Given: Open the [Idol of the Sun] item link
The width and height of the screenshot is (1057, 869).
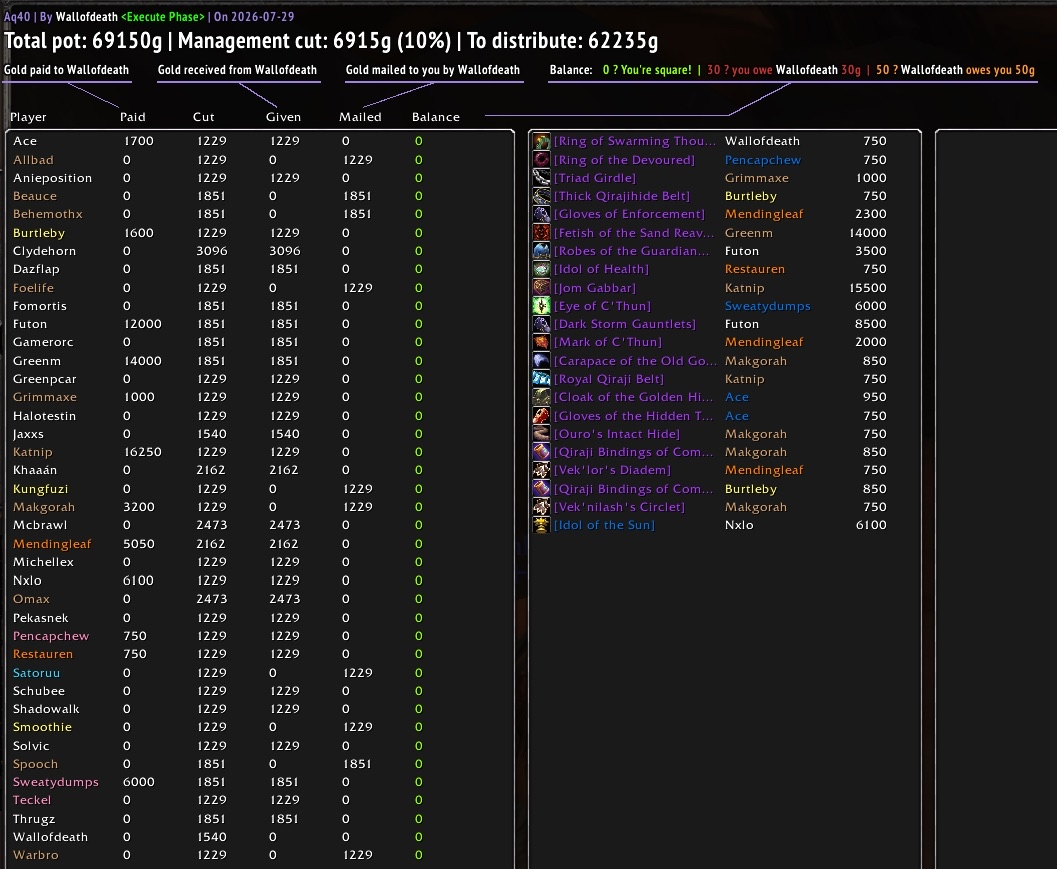Looking at the screenshot, I should (x=604, y=525).
